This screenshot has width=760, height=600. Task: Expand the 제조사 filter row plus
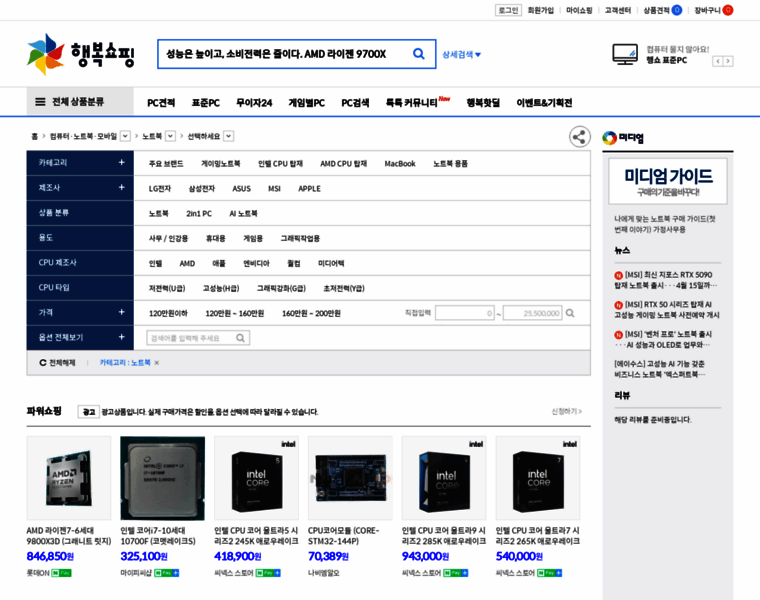tap(122, 188)
